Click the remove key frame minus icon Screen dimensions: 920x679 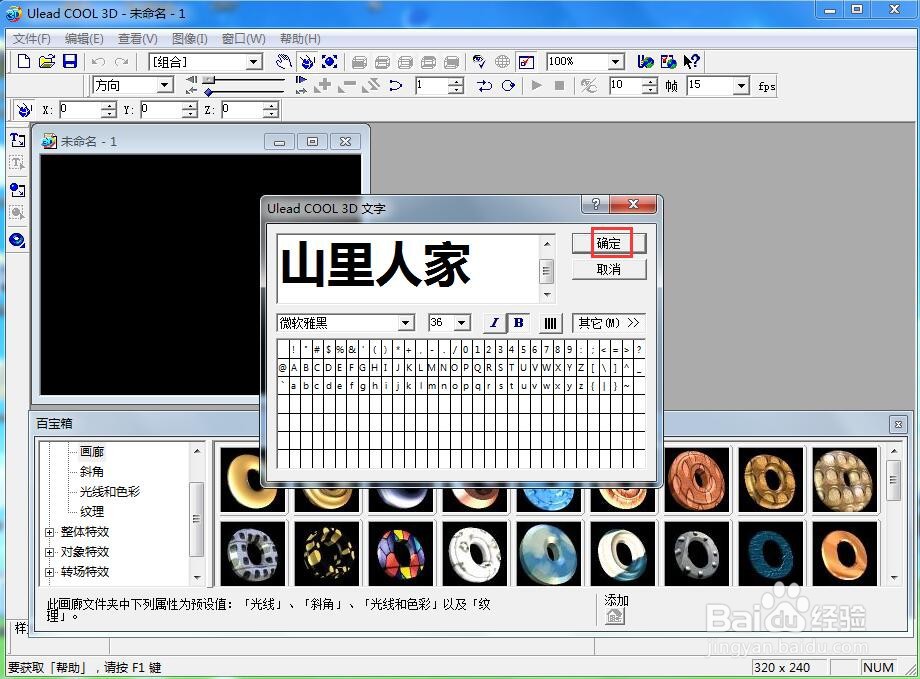point(347,86)
